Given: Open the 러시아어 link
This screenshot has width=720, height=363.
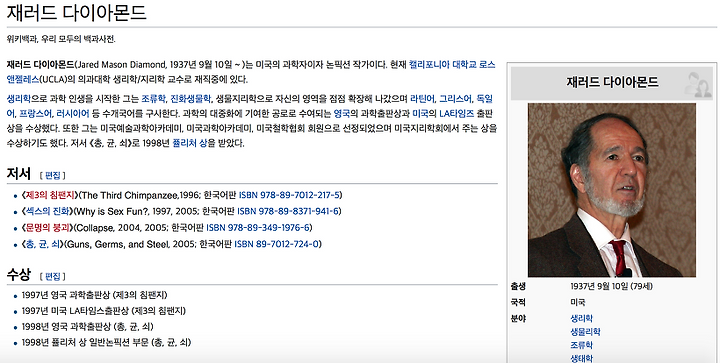Looking at the screenshot, I should tap(73, 113).
